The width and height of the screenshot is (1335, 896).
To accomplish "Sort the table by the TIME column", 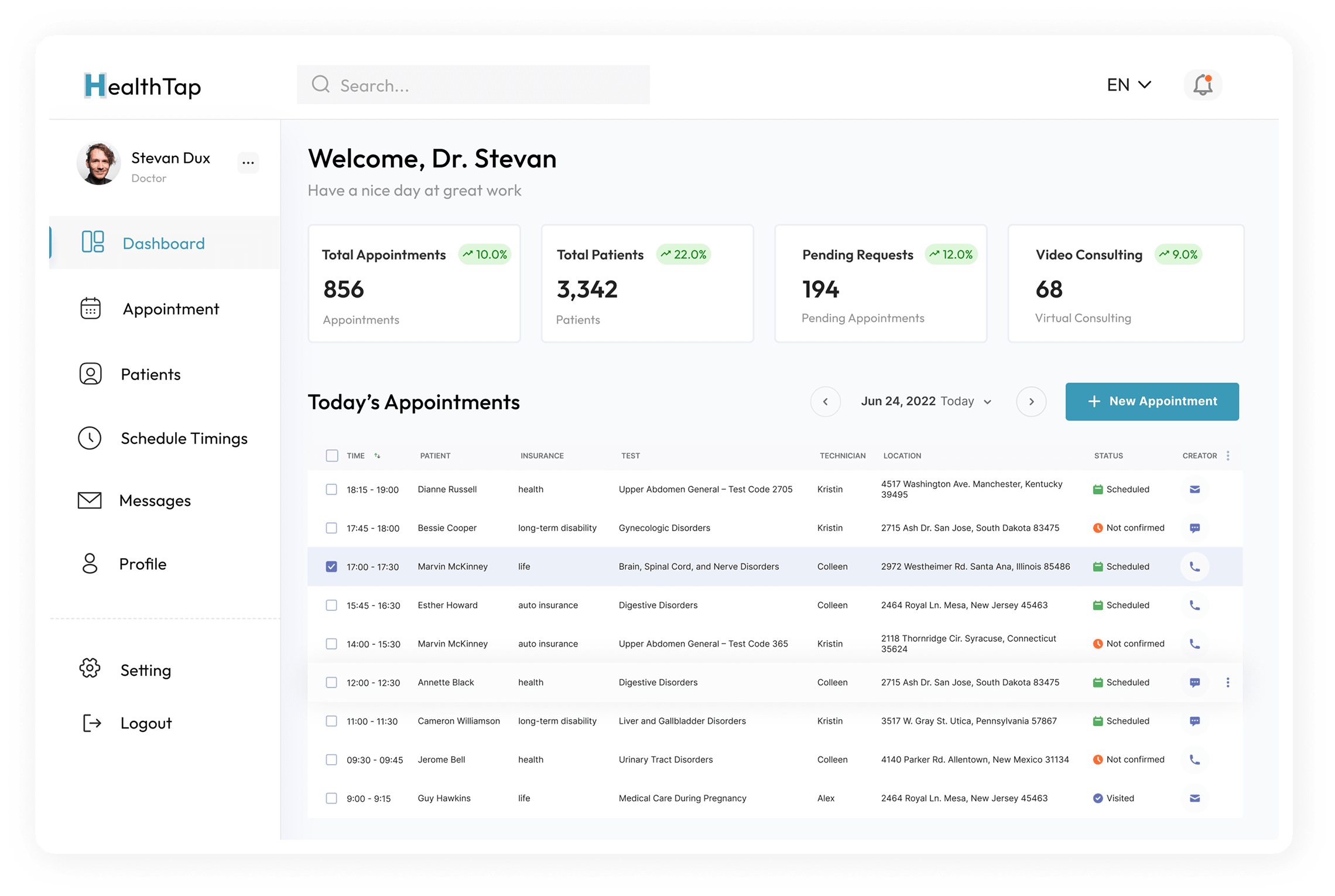I will click(x=376, y=455).
